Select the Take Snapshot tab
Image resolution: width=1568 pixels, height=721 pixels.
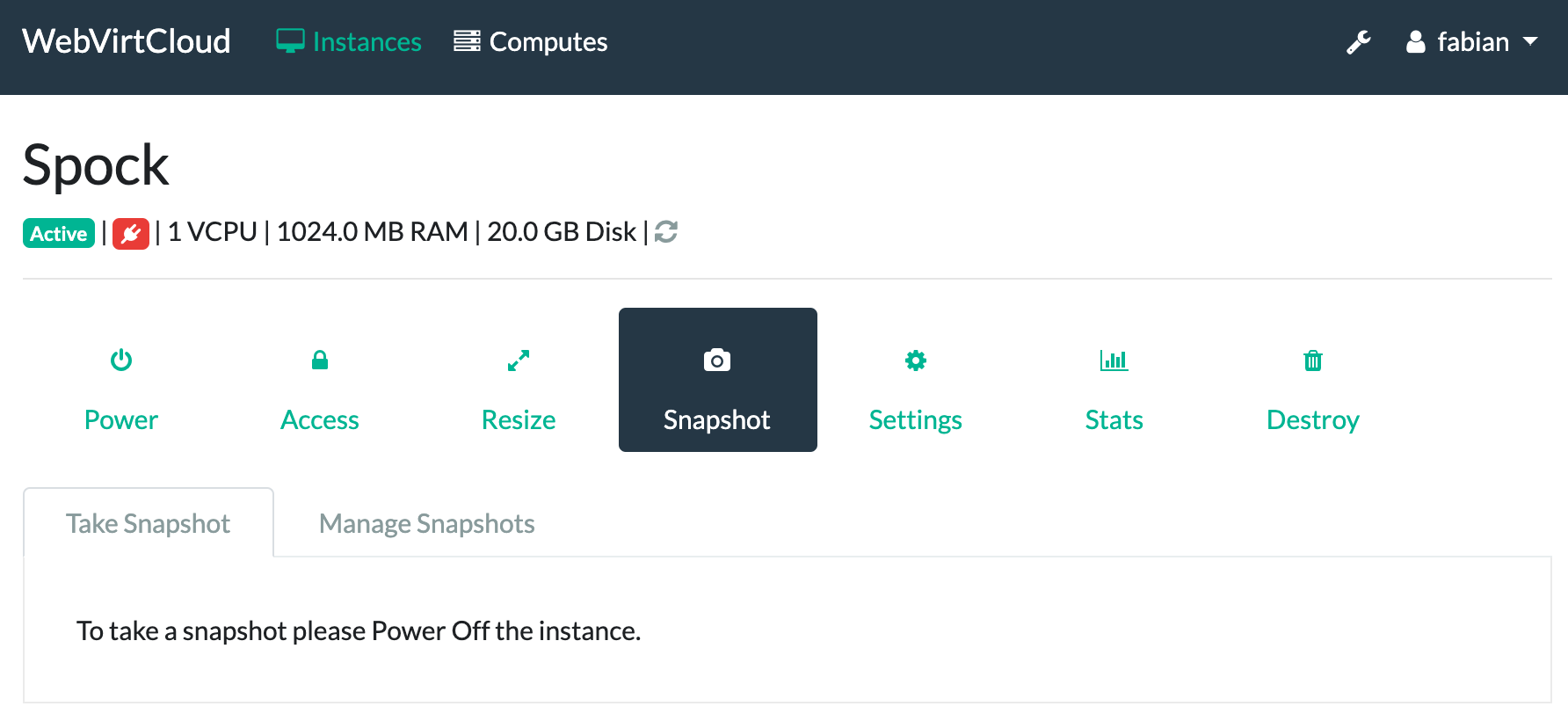coord(148,523)
